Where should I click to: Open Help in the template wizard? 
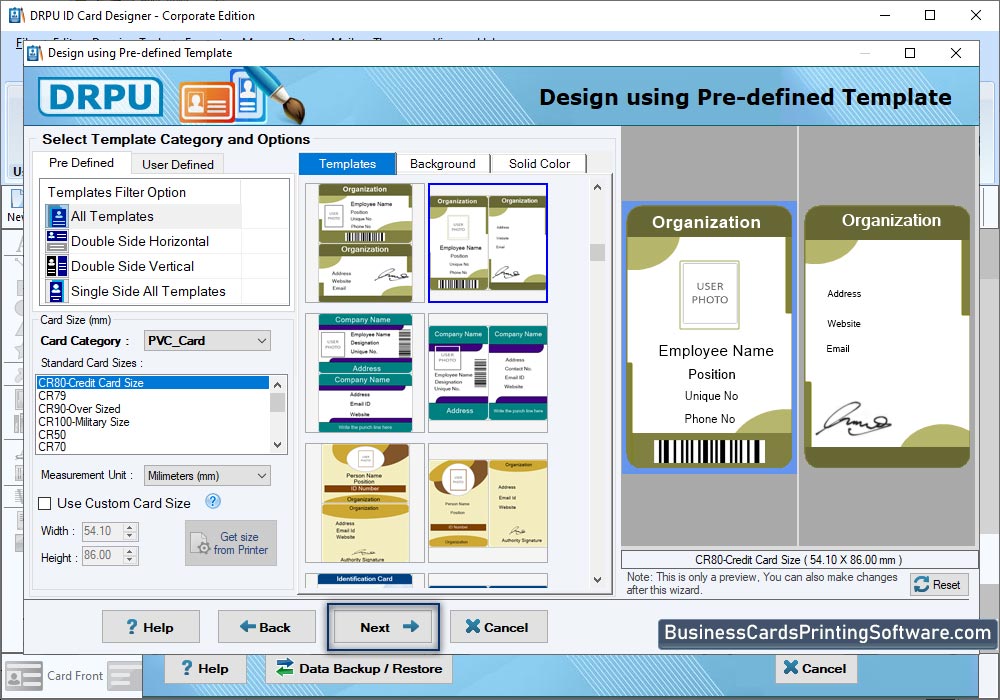151,627
